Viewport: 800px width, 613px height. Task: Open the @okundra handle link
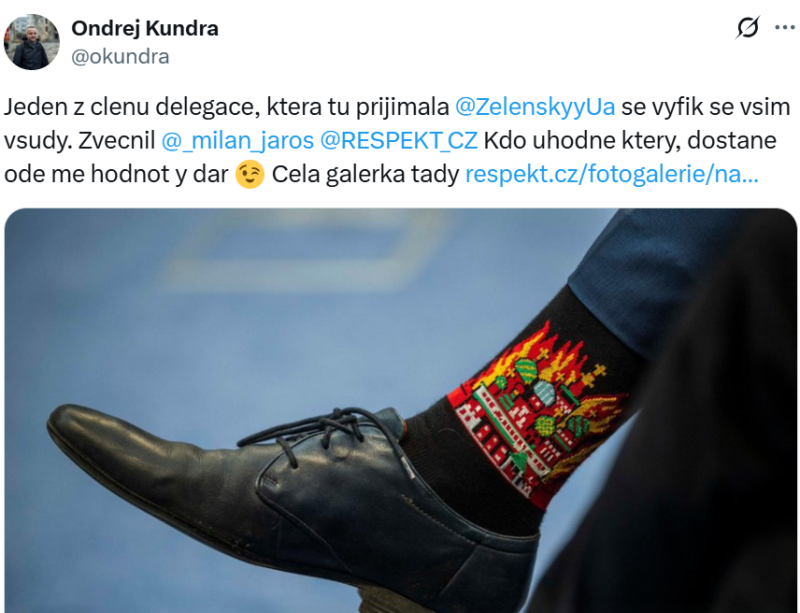tap(120, 56)
